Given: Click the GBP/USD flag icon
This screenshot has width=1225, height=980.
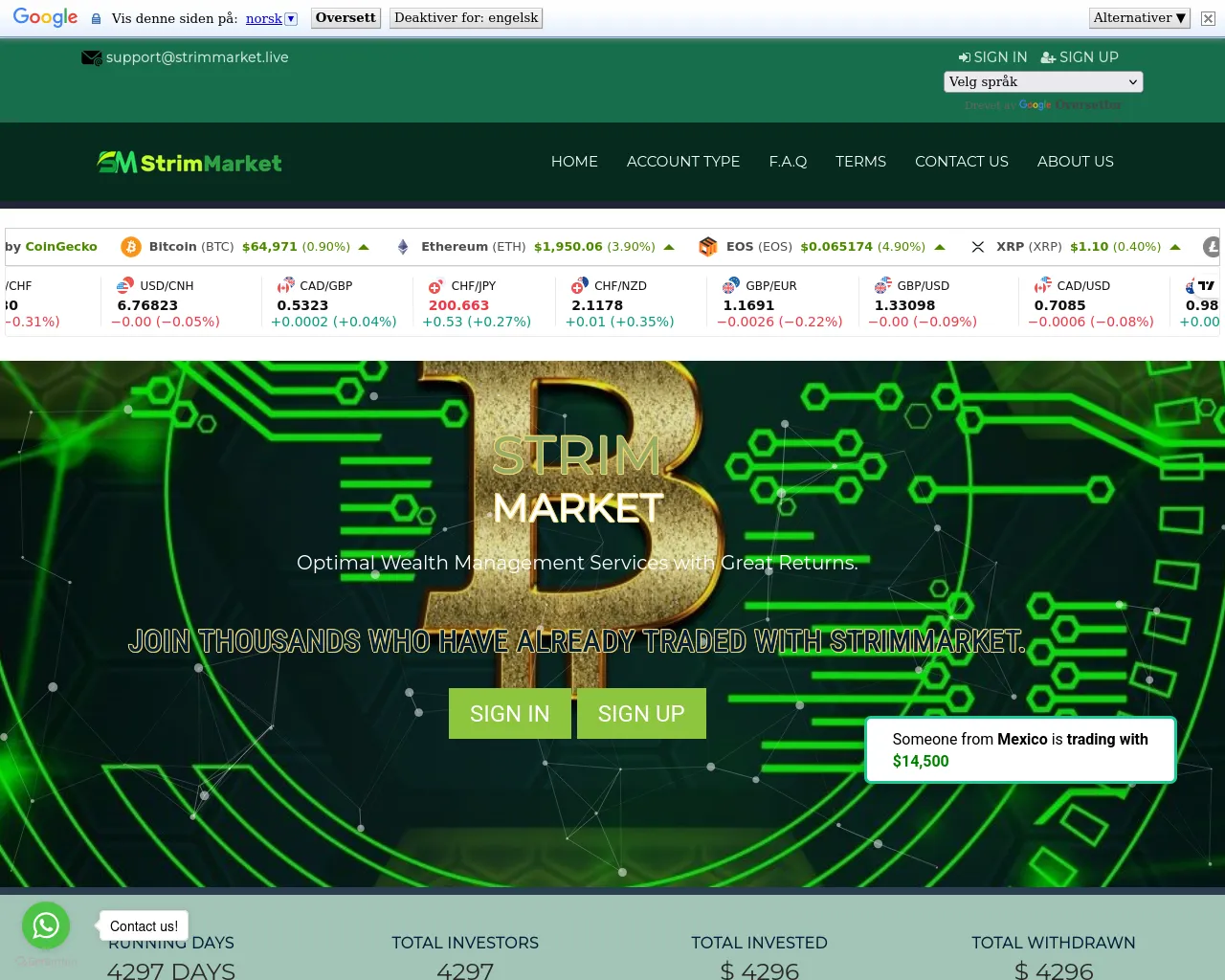Looking at the screenshot, I should click(x=882, y=285).
